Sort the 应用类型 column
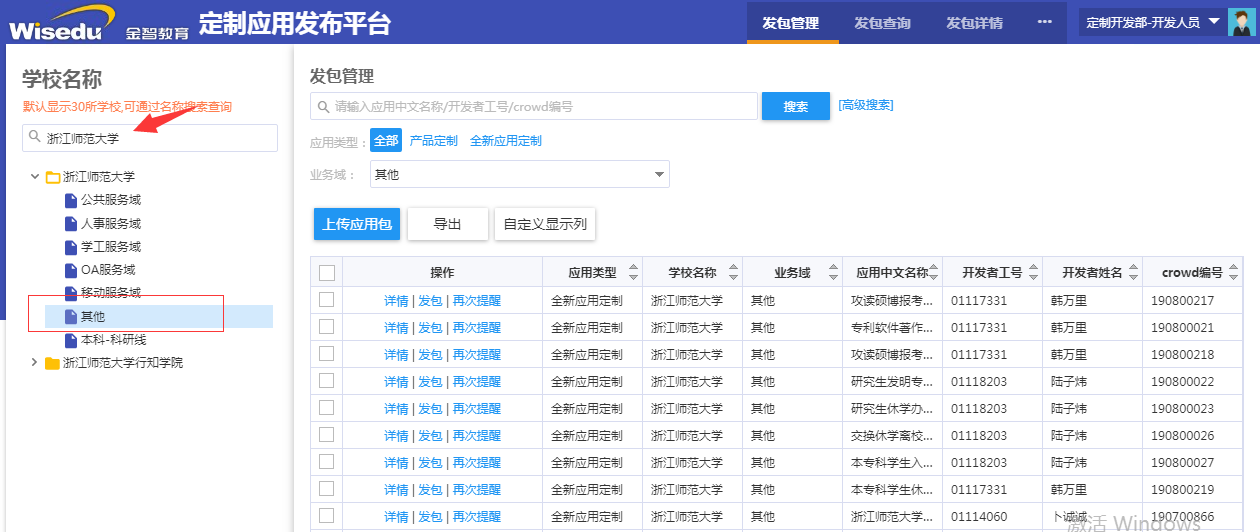This screenshot has height=532, width=1260. 634,272
